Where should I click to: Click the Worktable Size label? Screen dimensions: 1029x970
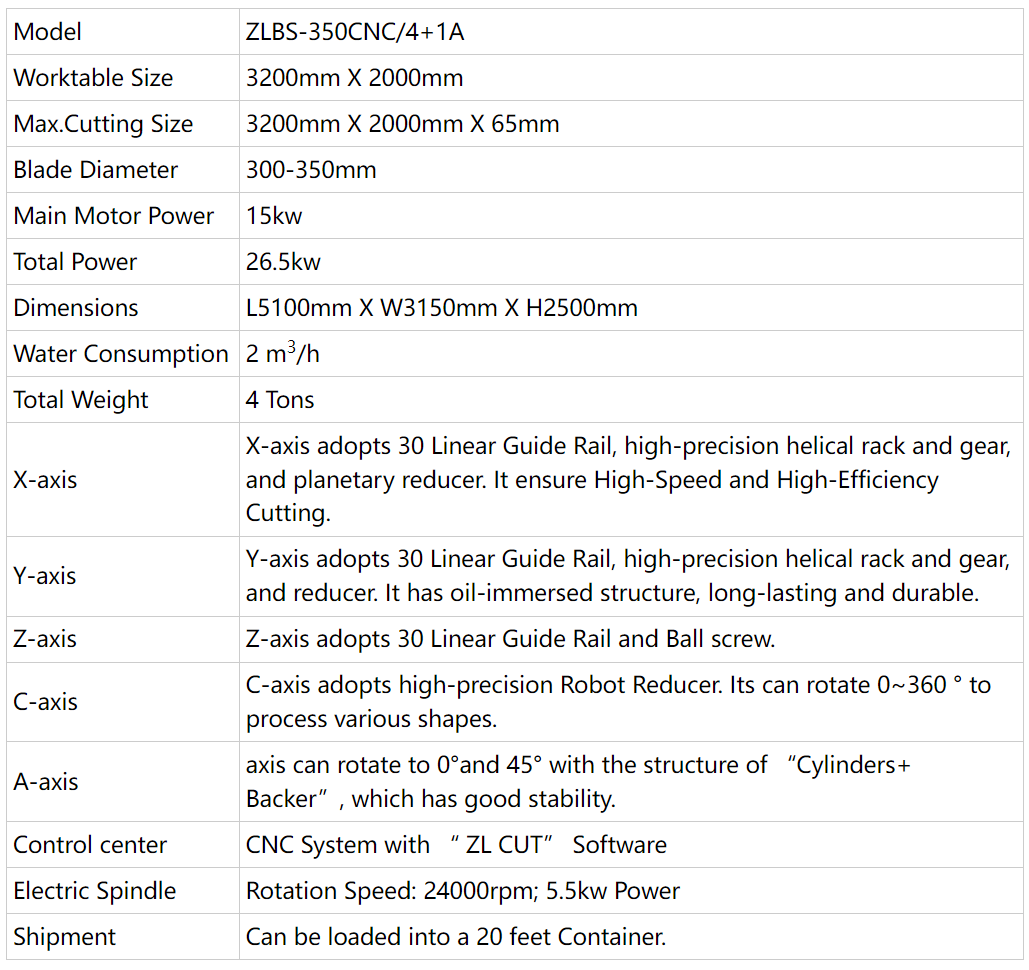coord(93,77)
